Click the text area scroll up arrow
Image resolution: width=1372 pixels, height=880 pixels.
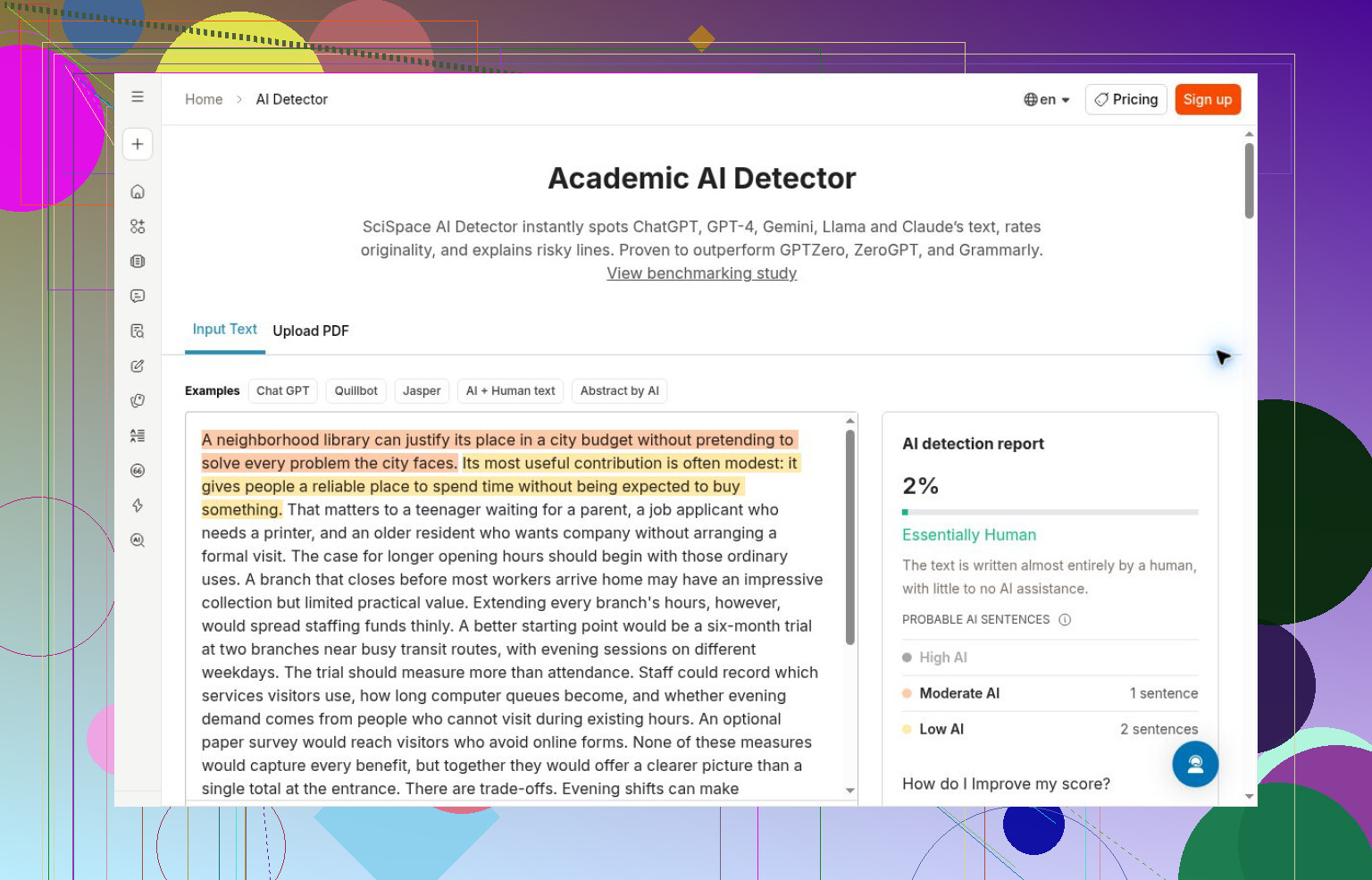(850, 420)
